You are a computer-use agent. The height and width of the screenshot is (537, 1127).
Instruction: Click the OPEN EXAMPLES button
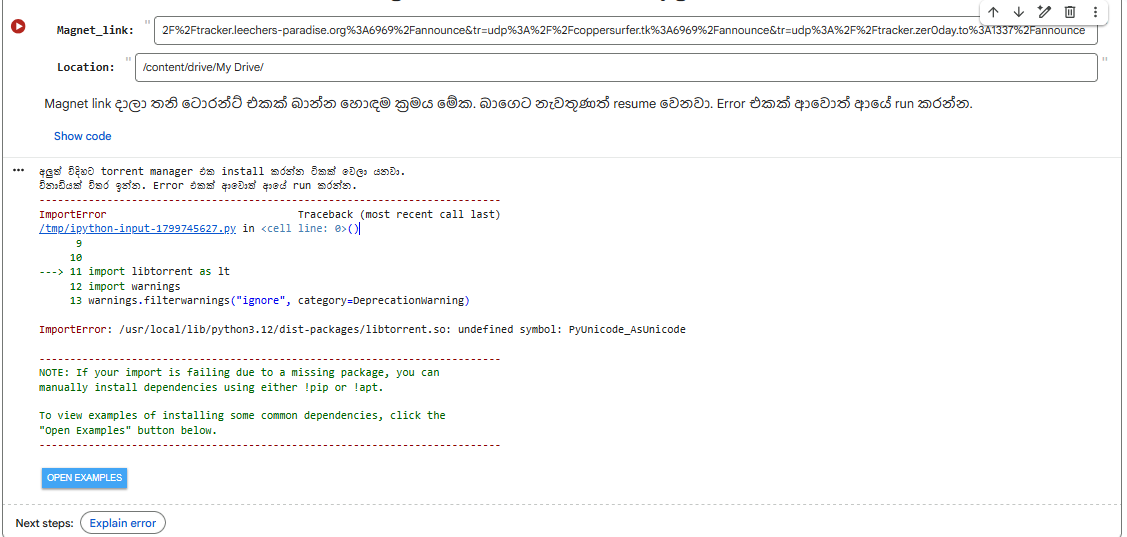tap(84, 477)
